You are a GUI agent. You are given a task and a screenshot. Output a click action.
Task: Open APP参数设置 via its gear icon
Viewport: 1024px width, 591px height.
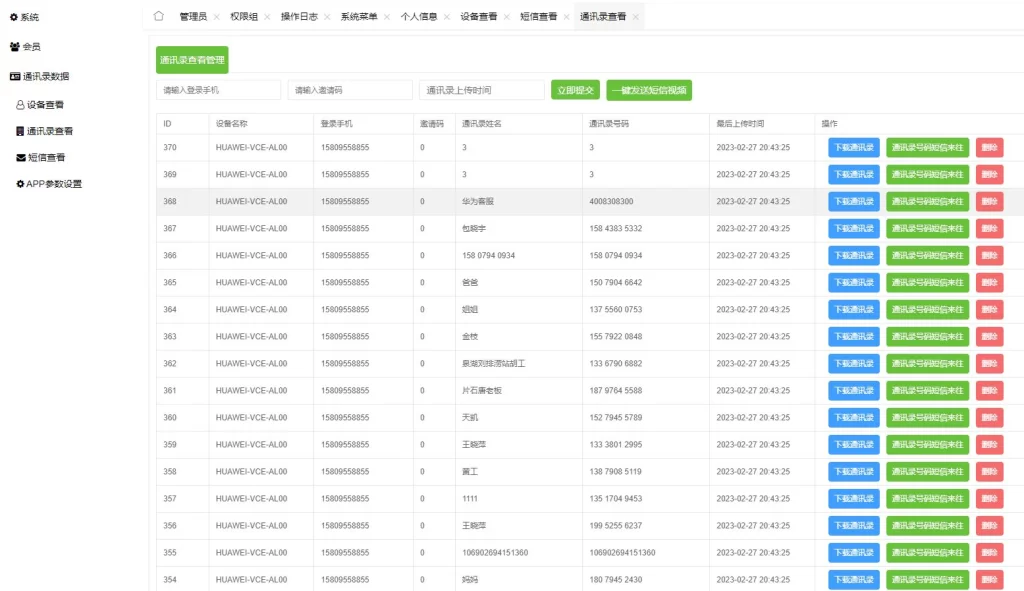pos(21,183)
